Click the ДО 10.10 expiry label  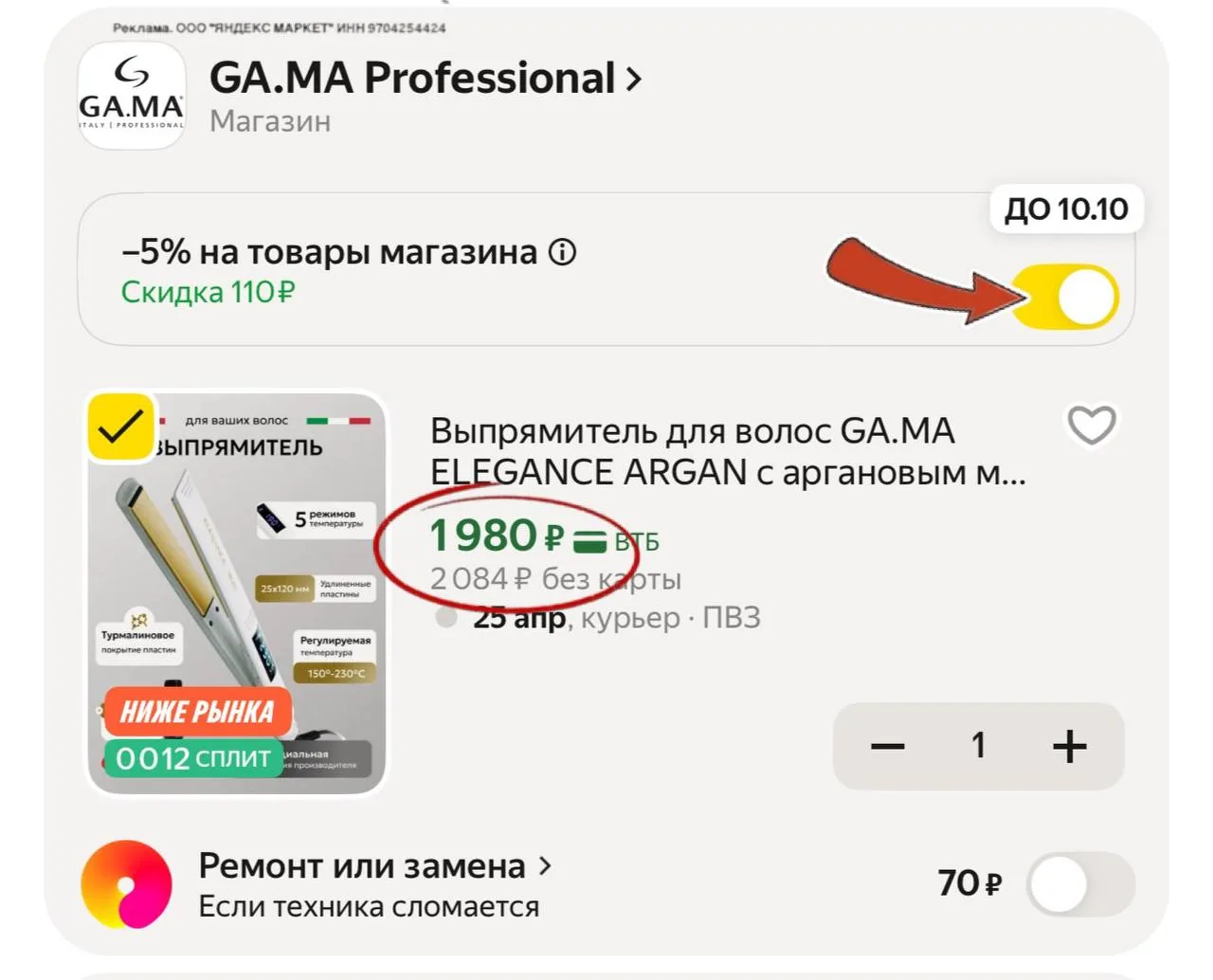pyautogui.click(x=1066, y=209)
